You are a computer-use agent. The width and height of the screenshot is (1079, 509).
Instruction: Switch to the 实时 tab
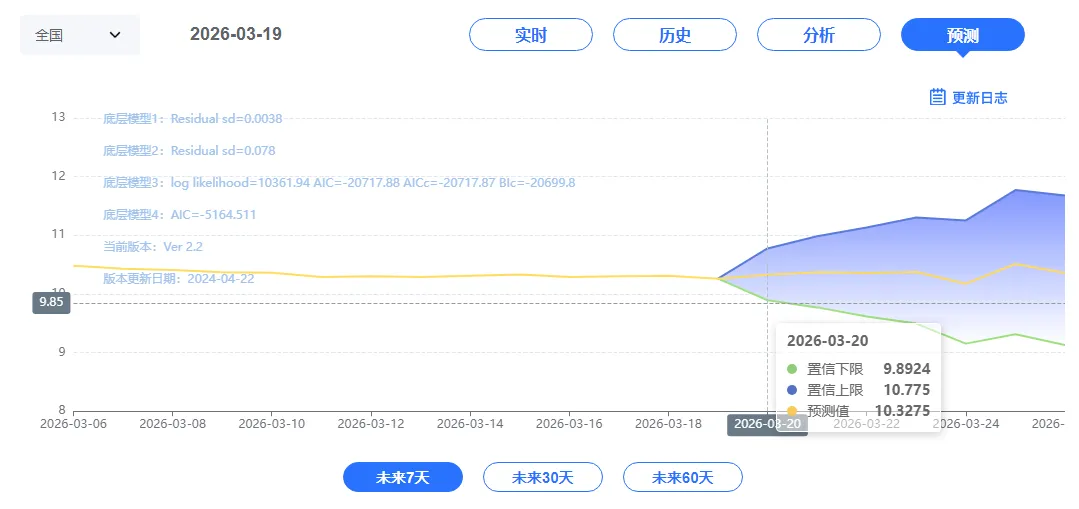click(x=531, y=35)
